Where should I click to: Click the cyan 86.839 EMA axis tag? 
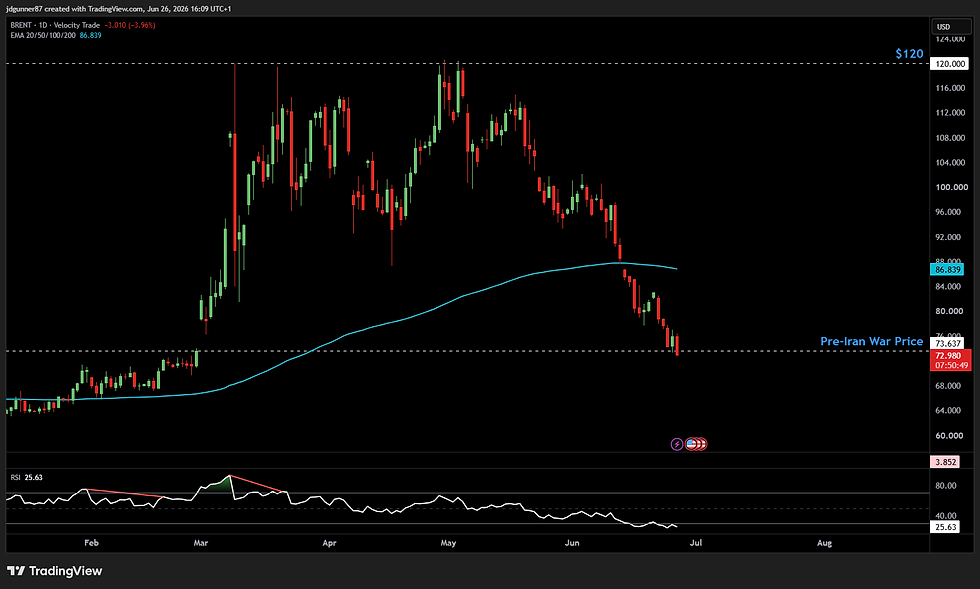click(948, 269)
